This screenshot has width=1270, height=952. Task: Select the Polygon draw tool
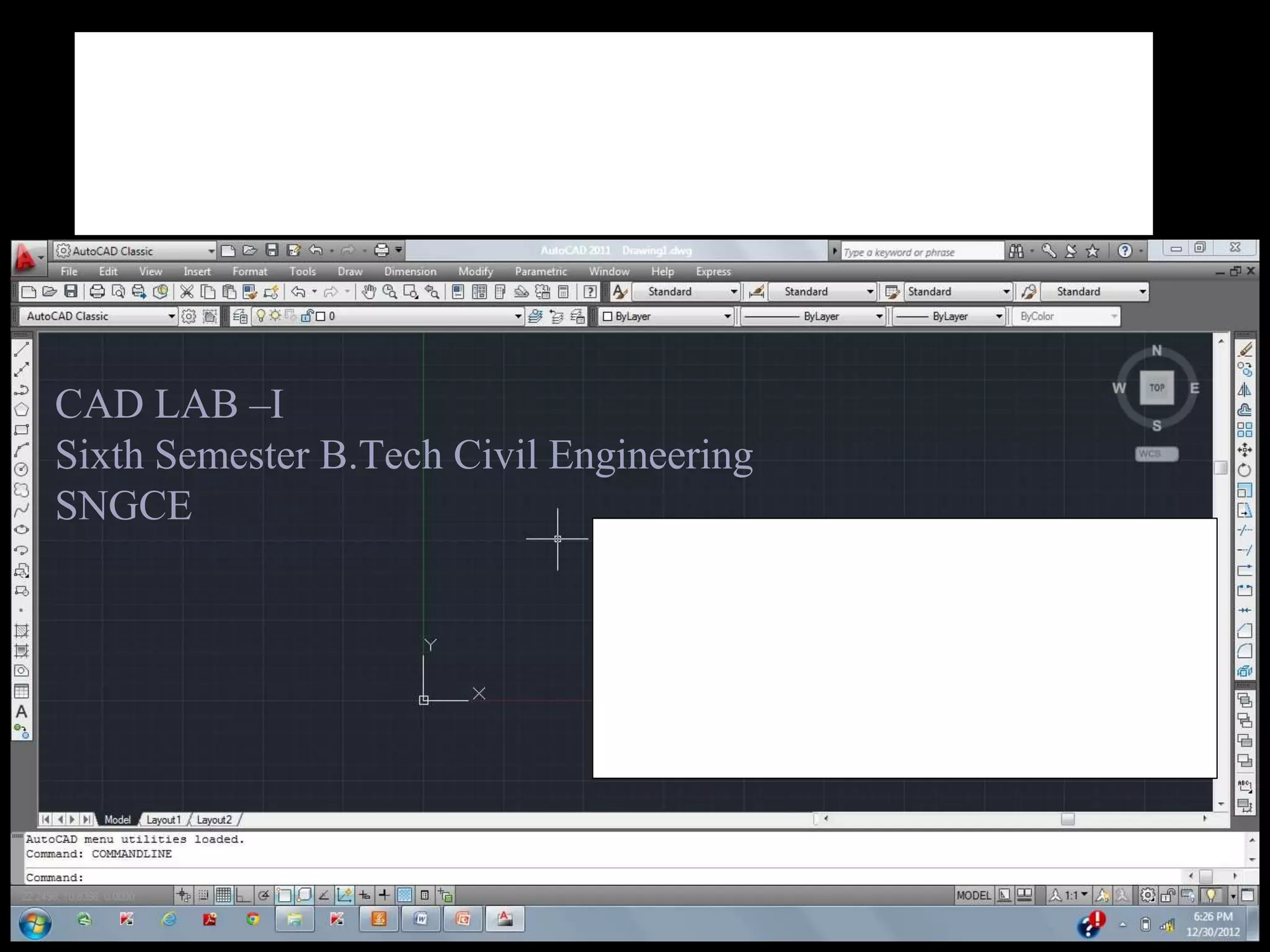21,410
